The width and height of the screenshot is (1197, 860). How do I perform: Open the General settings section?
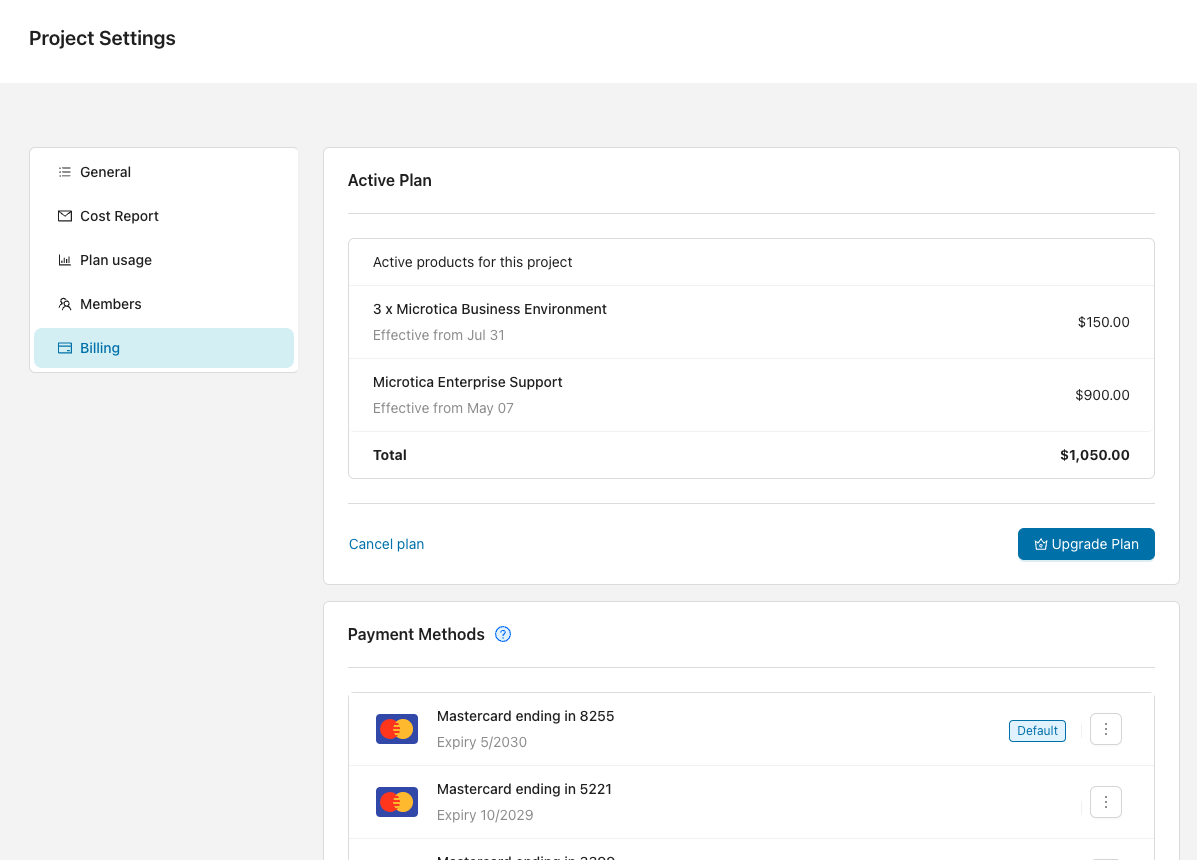tap(163, 172)
